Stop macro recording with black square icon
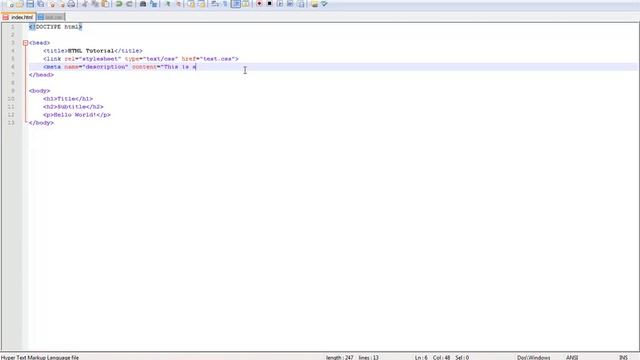640x360 pixels. tap(269, 4)
